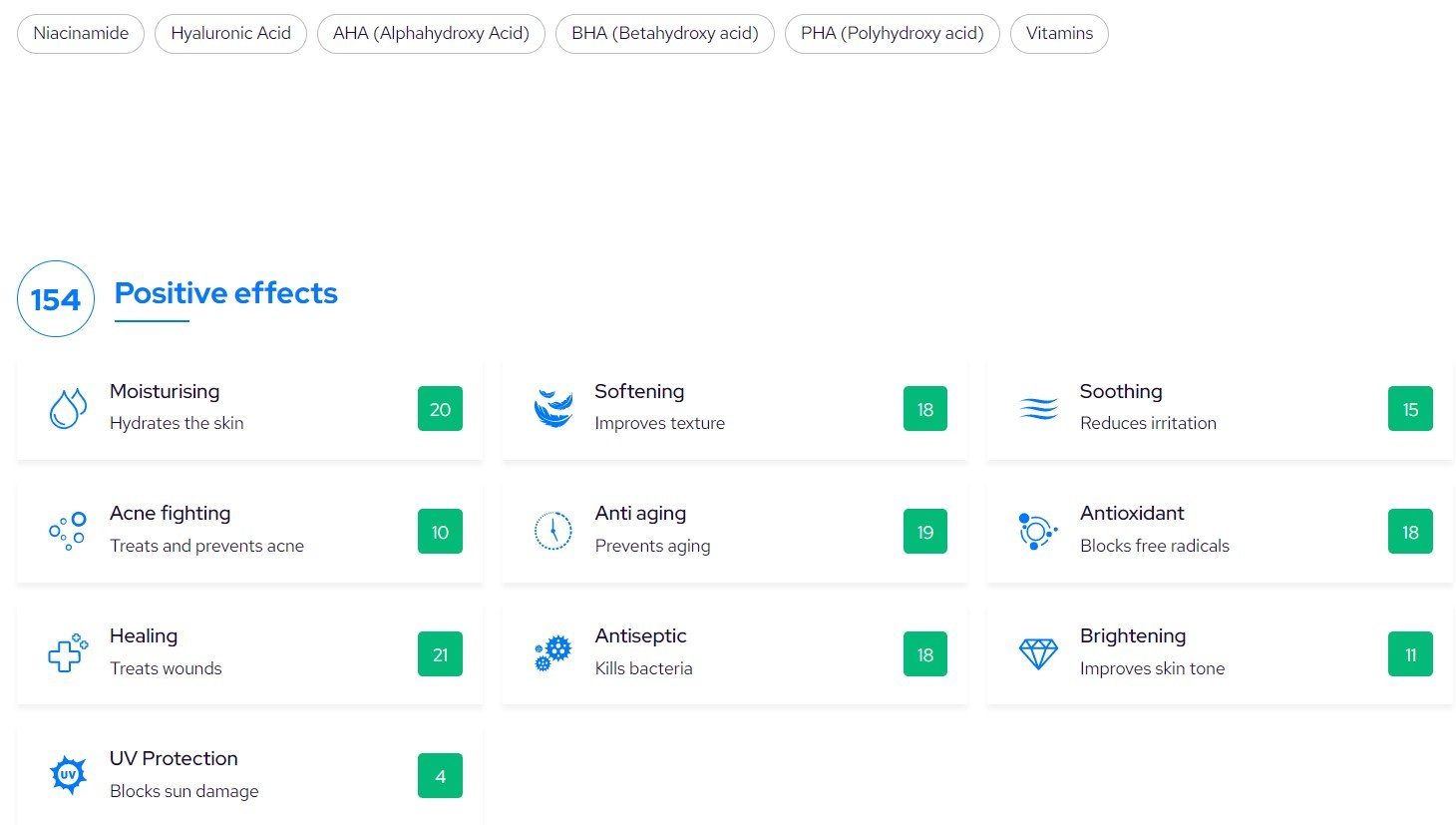
Task: Click the Brightening diamond icon
Action: (1038, 653)
